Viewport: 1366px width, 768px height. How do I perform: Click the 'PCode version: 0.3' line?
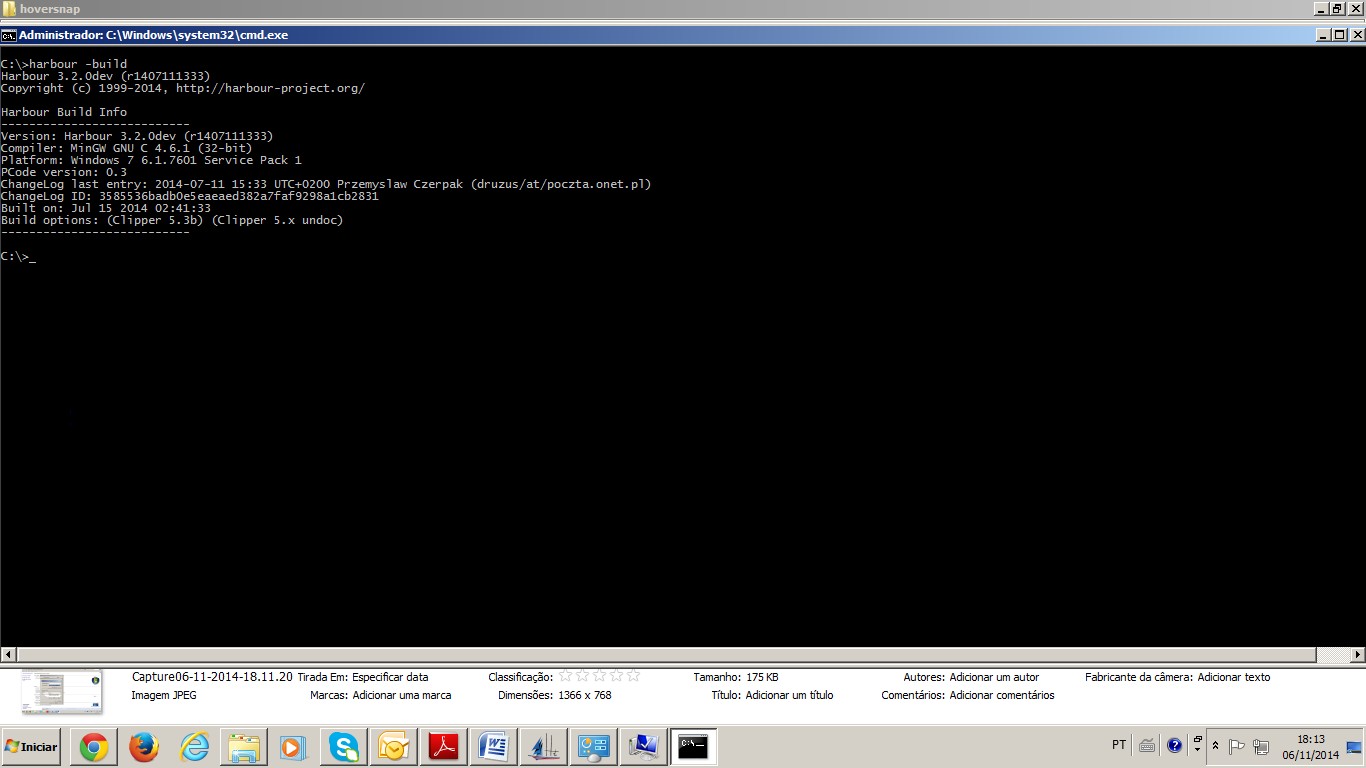click(x=64, y=172)
